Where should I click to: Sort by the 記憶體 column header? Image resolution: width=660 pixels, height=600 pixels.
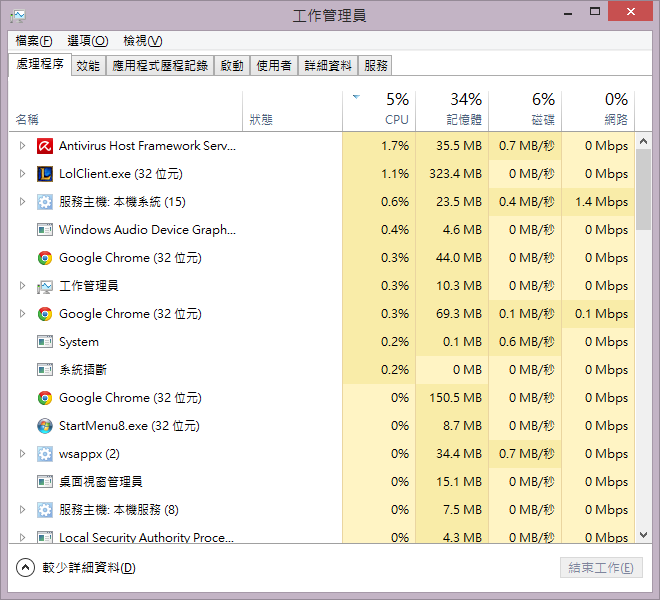[452, 111]
